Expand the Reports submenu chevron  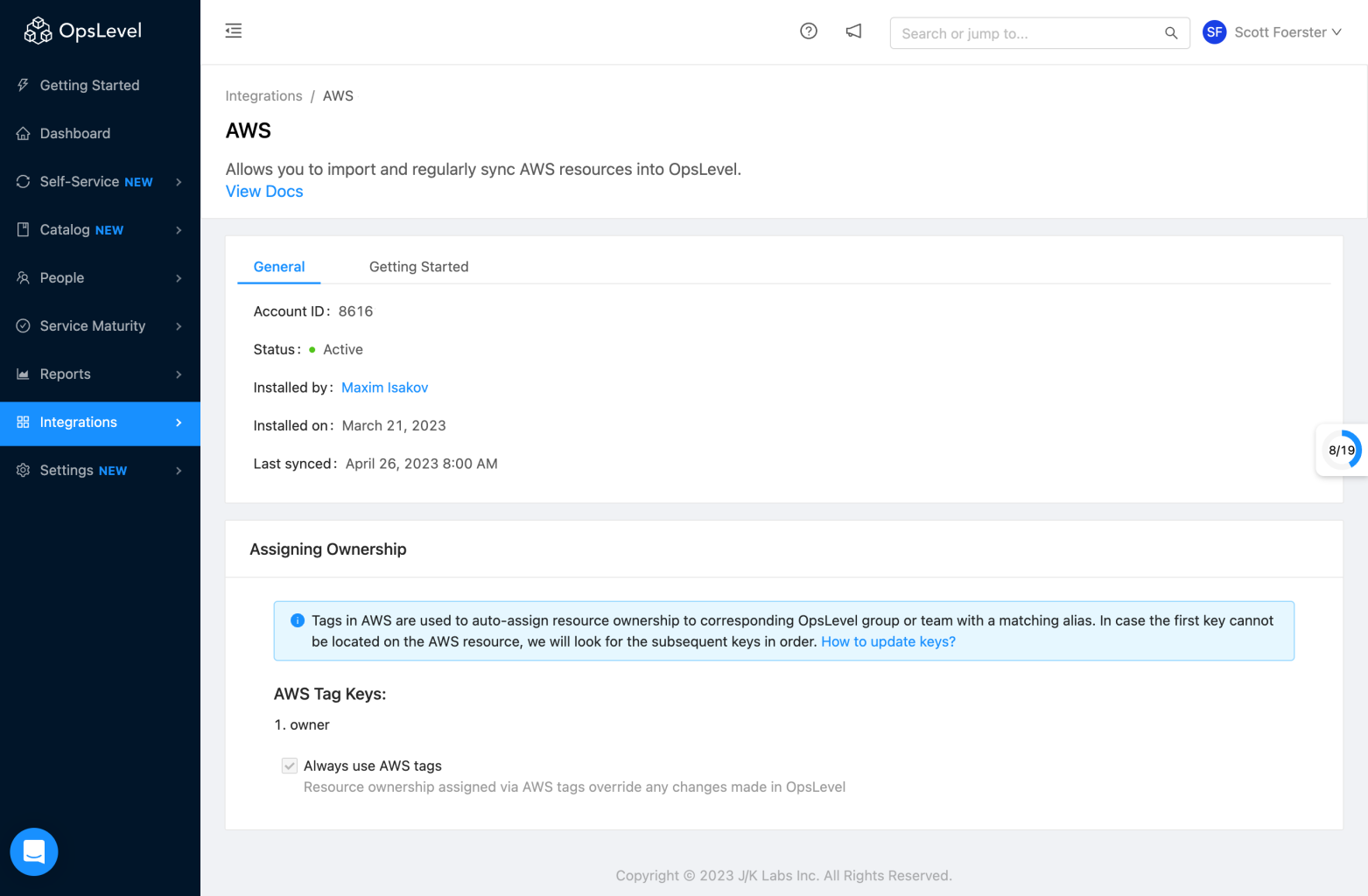pyautogui.click(x=179, y=374)
